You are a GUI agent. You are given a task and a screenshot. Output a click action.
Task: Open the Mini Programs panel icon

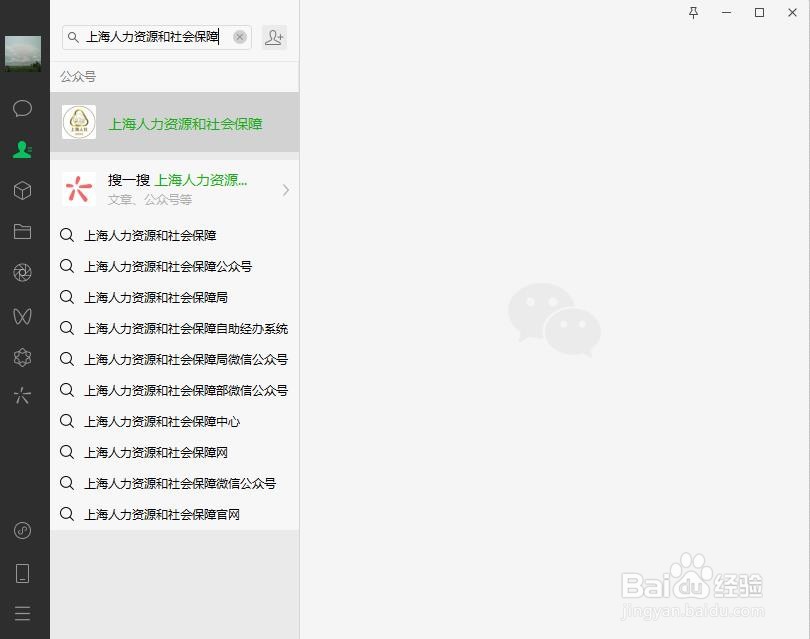point(22,530)
